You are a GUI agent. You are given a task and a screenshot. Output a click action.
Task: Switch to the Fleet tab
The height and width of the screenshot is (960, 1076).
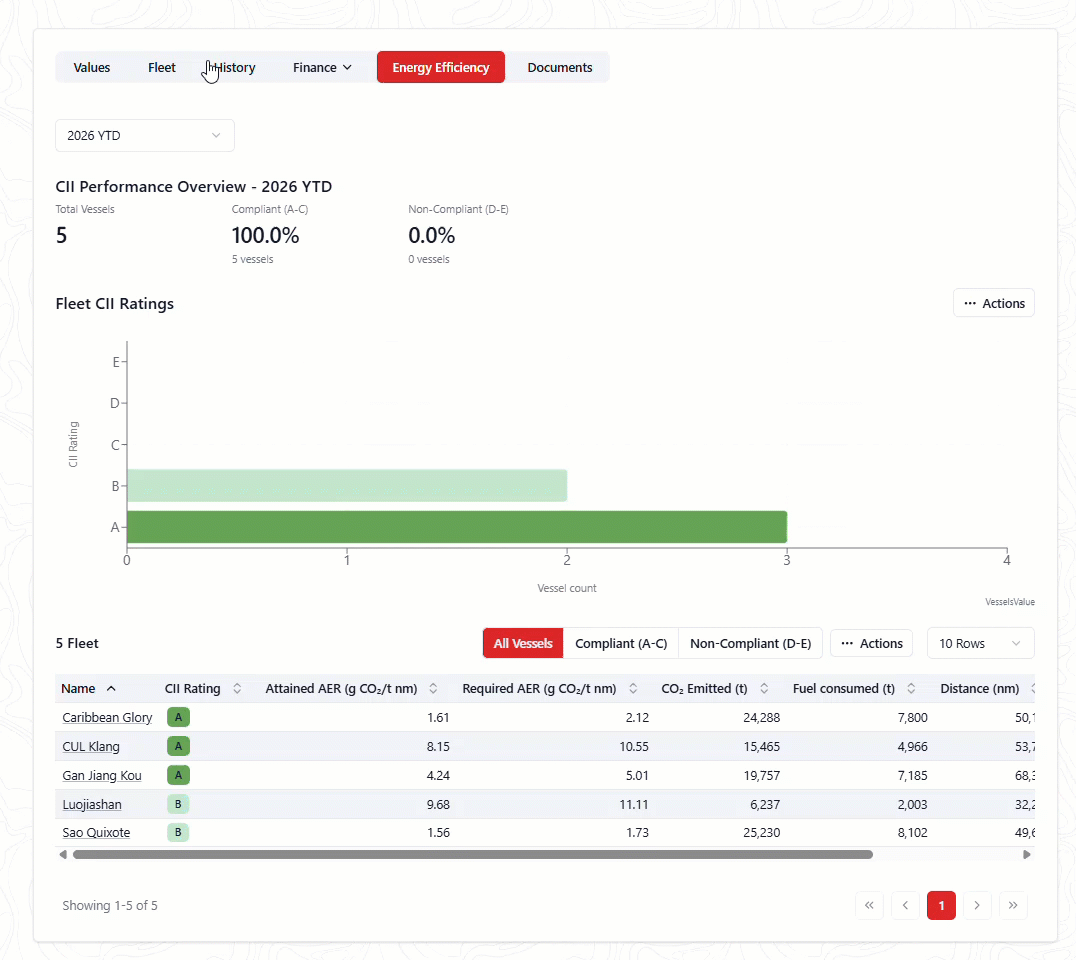tap(162, 67)
